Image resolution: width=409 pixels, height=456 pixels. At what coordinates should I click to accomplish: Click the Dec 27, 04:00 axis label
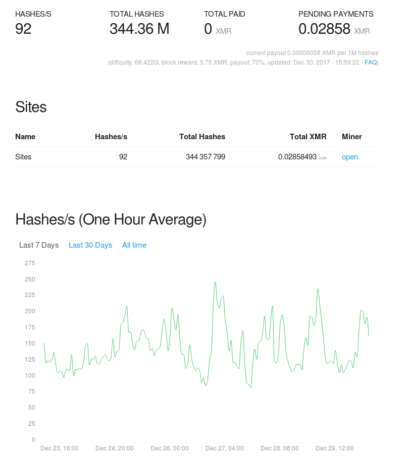coord(224,448)
